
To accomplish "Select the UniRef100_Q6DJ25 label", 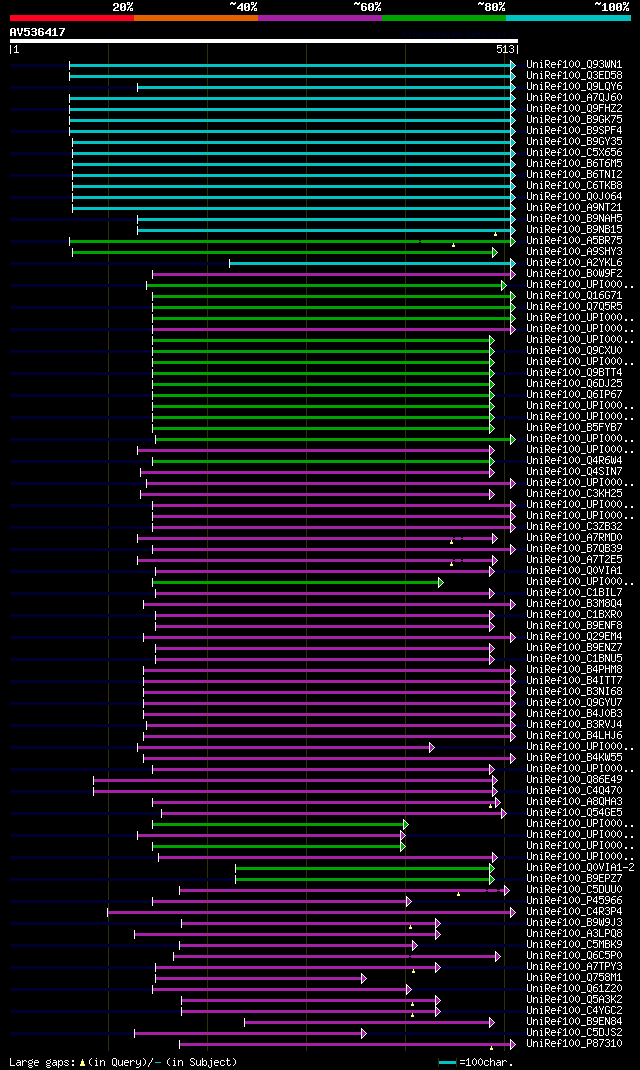I will point(574,384).
